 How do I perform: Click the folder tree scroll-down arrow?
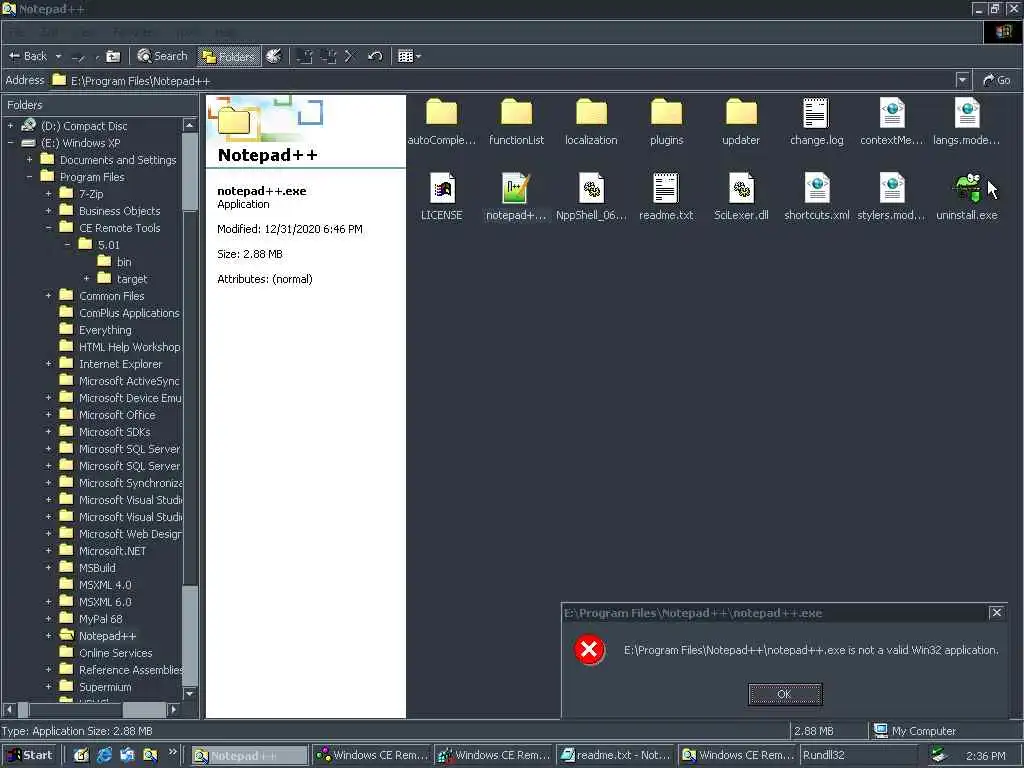[x=189, y=694]
